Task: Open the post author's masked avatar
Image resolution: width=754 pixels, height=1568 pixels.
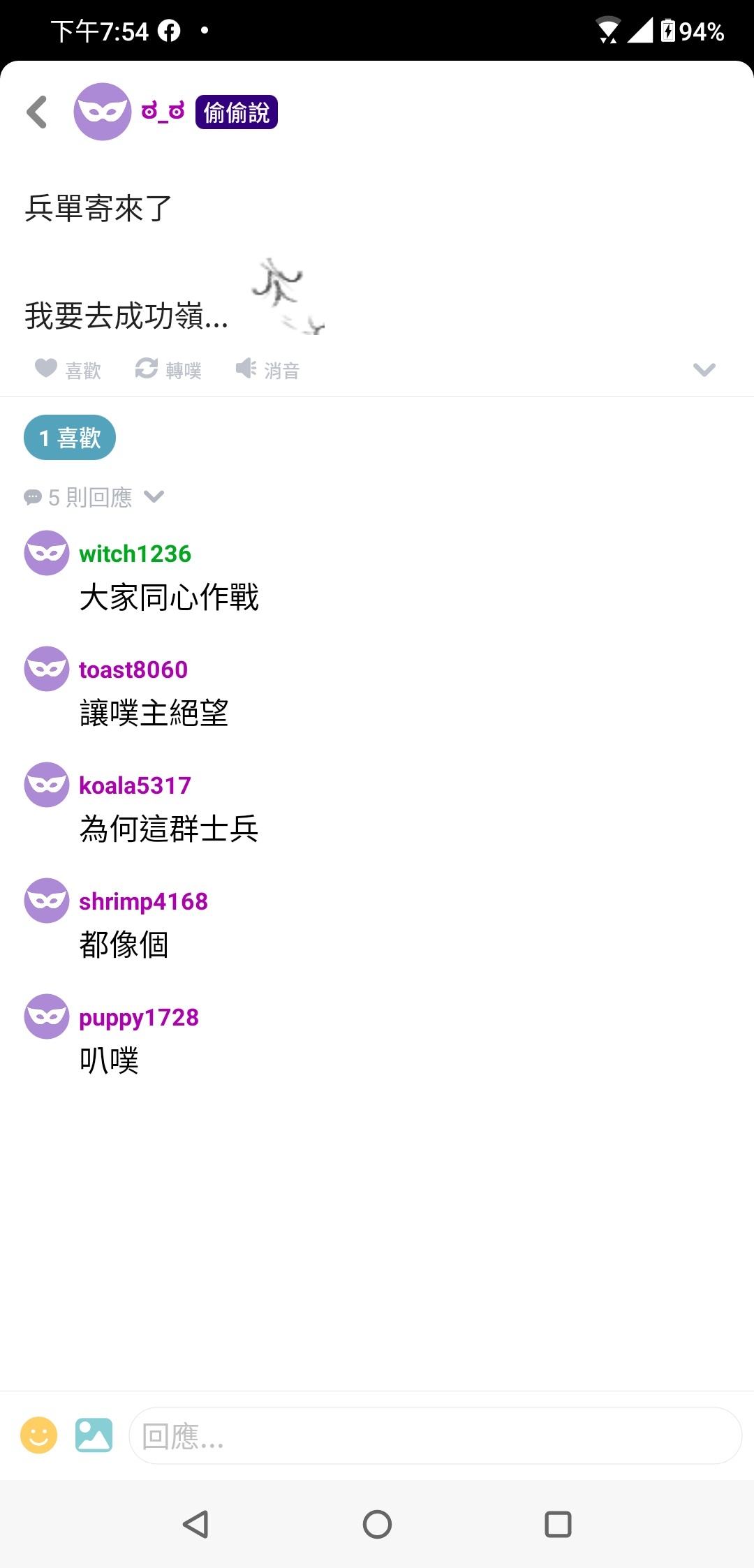Action: pyautogui.click(x=103, y=112)
